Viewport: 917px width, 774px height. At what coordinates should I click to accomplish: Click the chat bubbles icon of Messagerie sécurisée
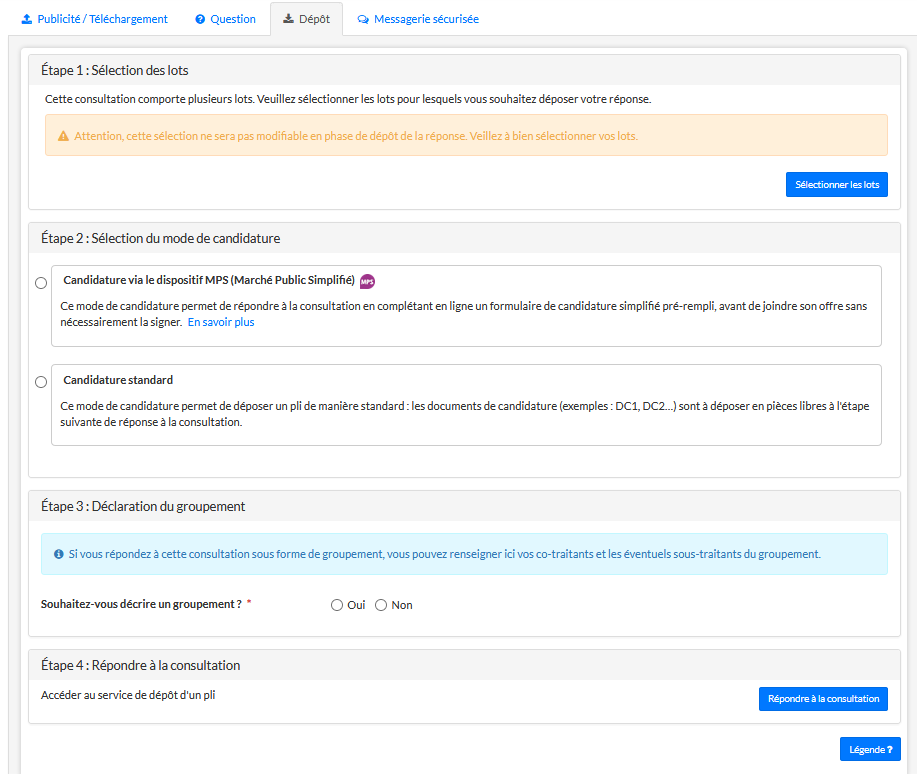coord(363,19)
